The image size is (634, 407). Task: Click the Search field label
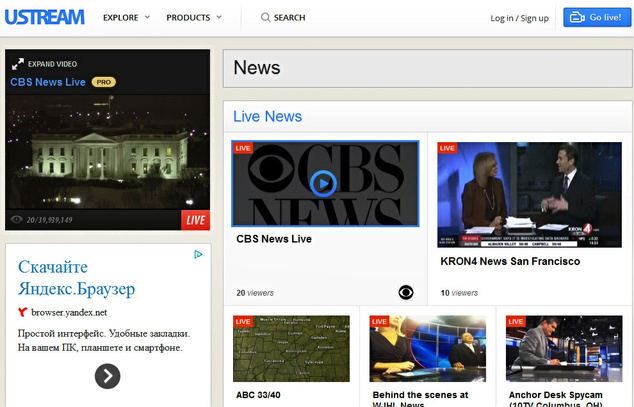coord(290,18)
